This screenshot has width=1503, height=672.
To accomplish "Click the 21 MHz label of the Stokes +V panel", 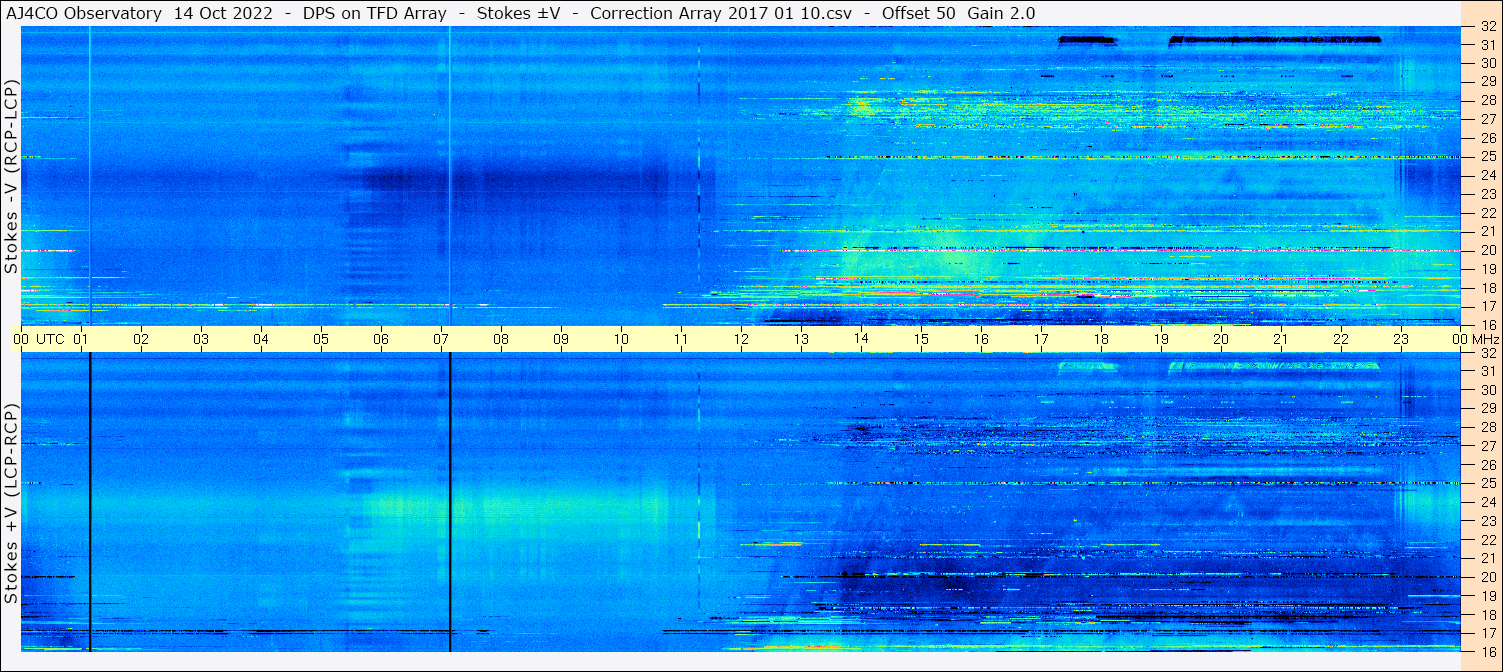I will 1488,558.
